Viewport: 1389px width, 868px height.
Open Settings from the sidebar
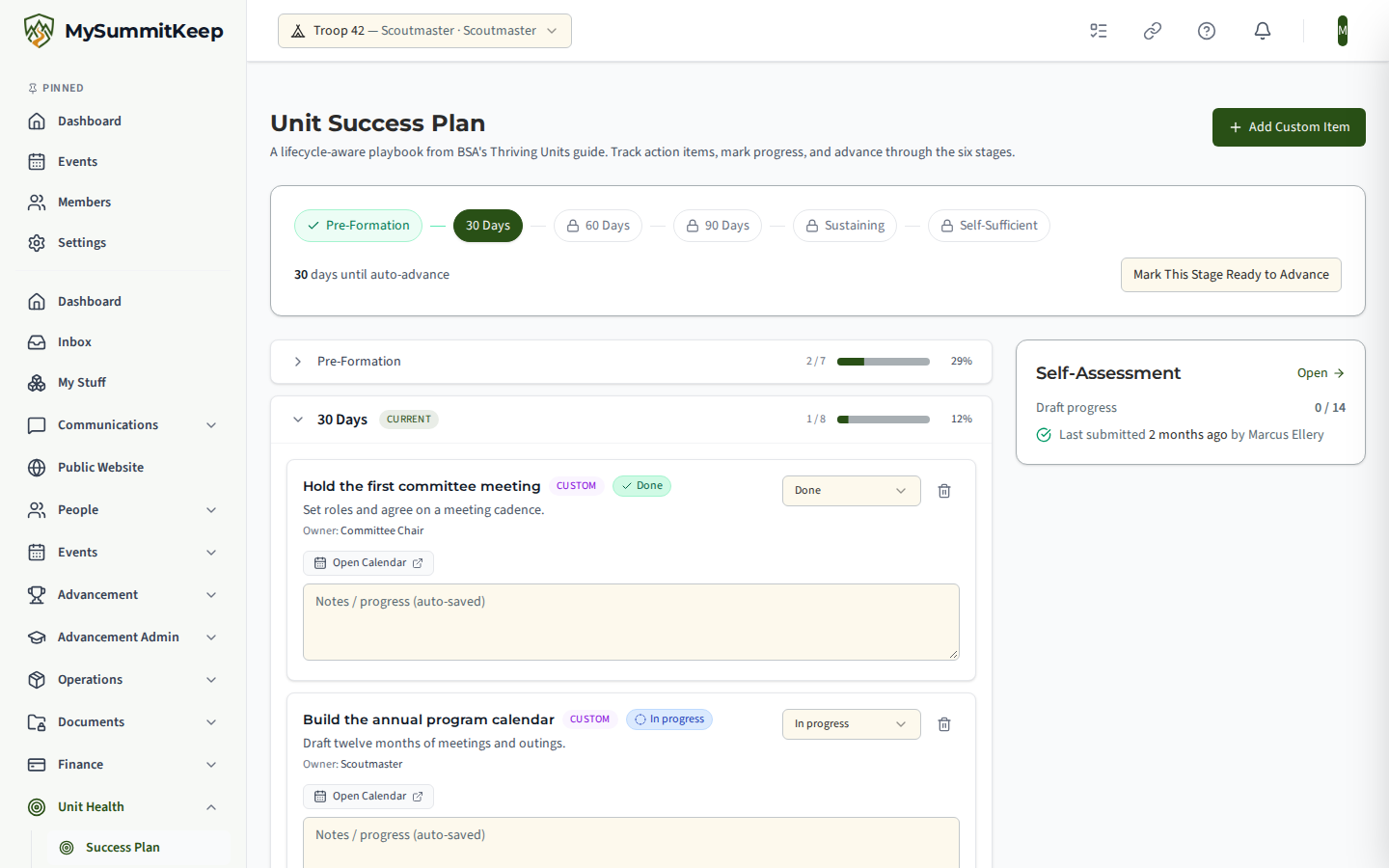pos(123,243)
